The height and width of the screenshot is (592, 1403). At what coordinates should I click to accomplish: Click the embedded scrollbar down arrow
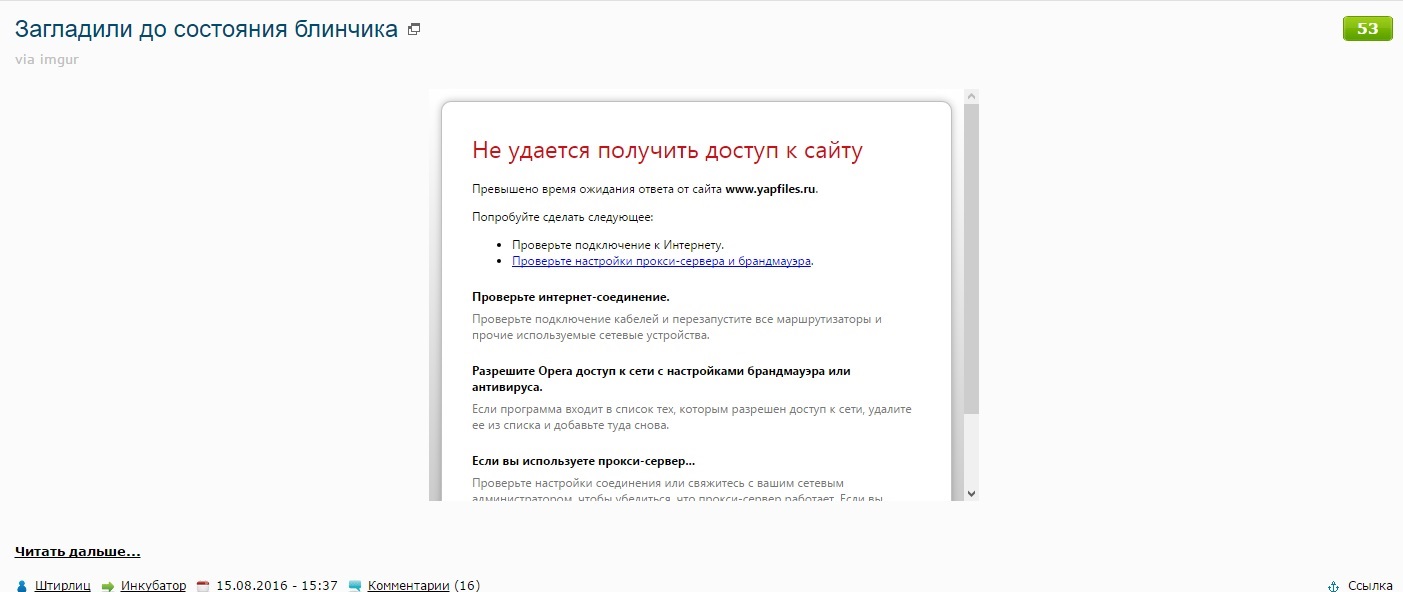971,494
